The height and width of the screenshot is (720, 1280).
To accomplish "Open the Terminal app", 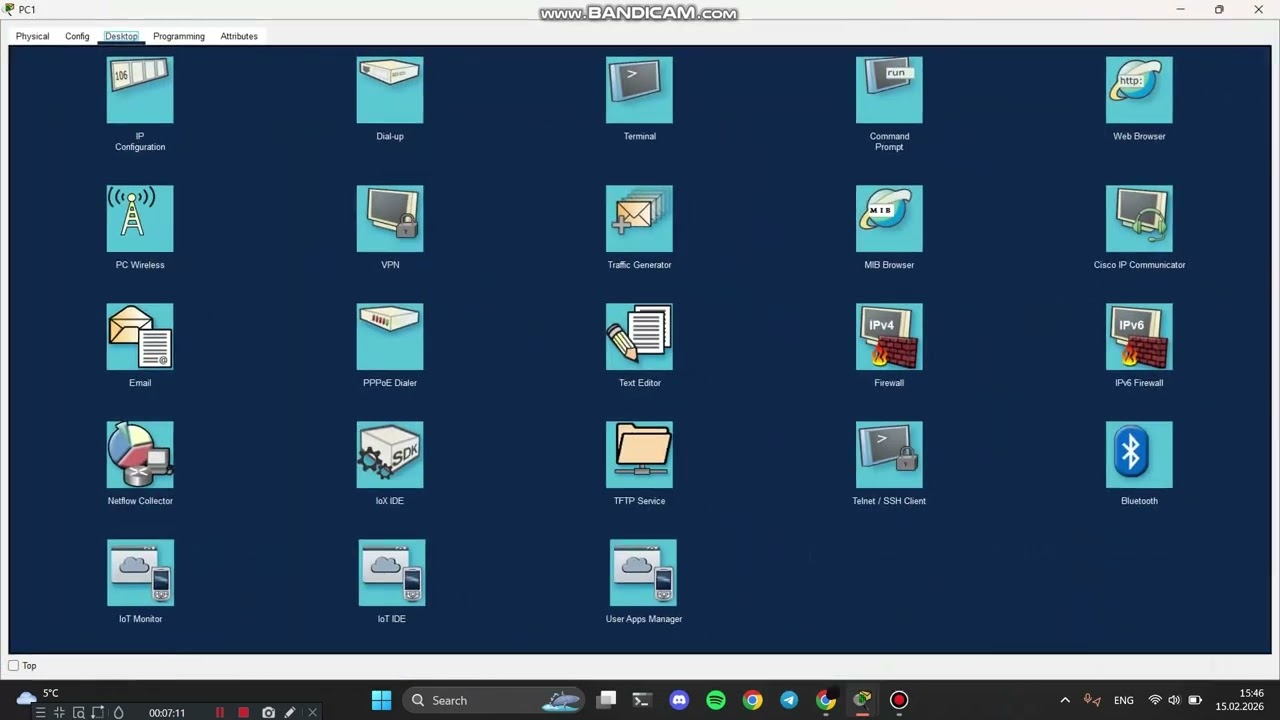I will tap(639, 90).
